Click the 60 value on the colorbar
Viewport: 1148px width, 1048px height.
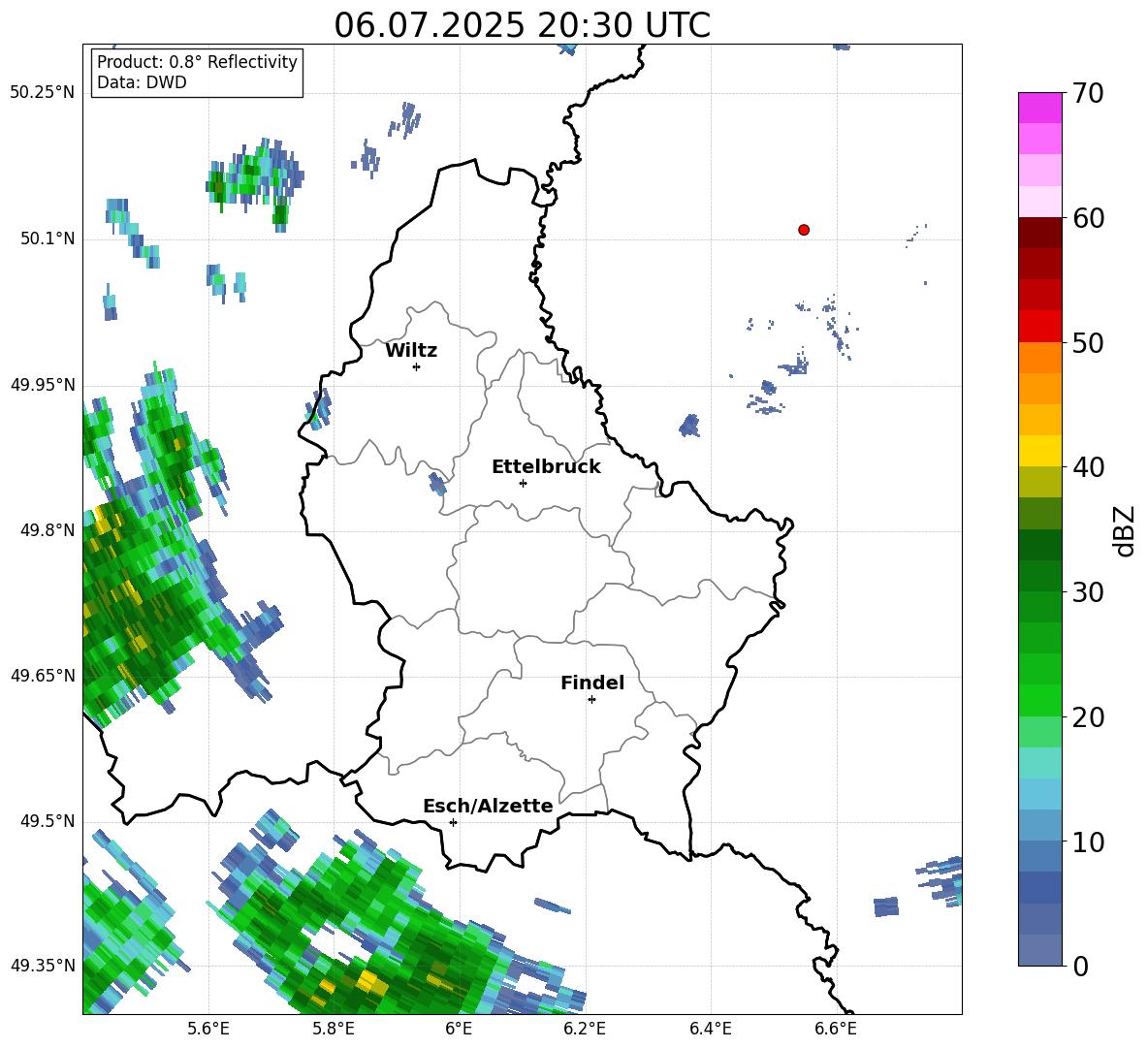(1089, 218)
